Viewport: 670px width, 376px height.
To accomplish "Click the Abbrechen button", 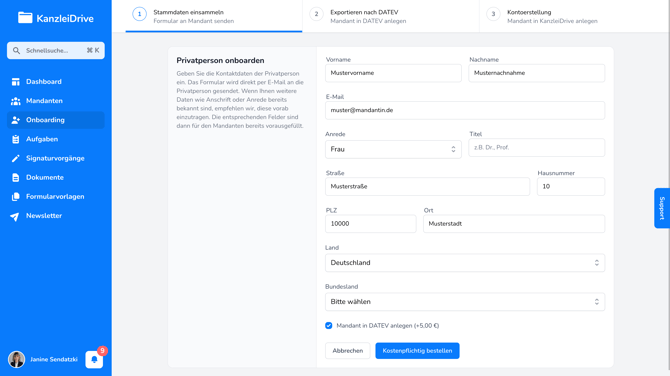I will (x=347, y=351).
